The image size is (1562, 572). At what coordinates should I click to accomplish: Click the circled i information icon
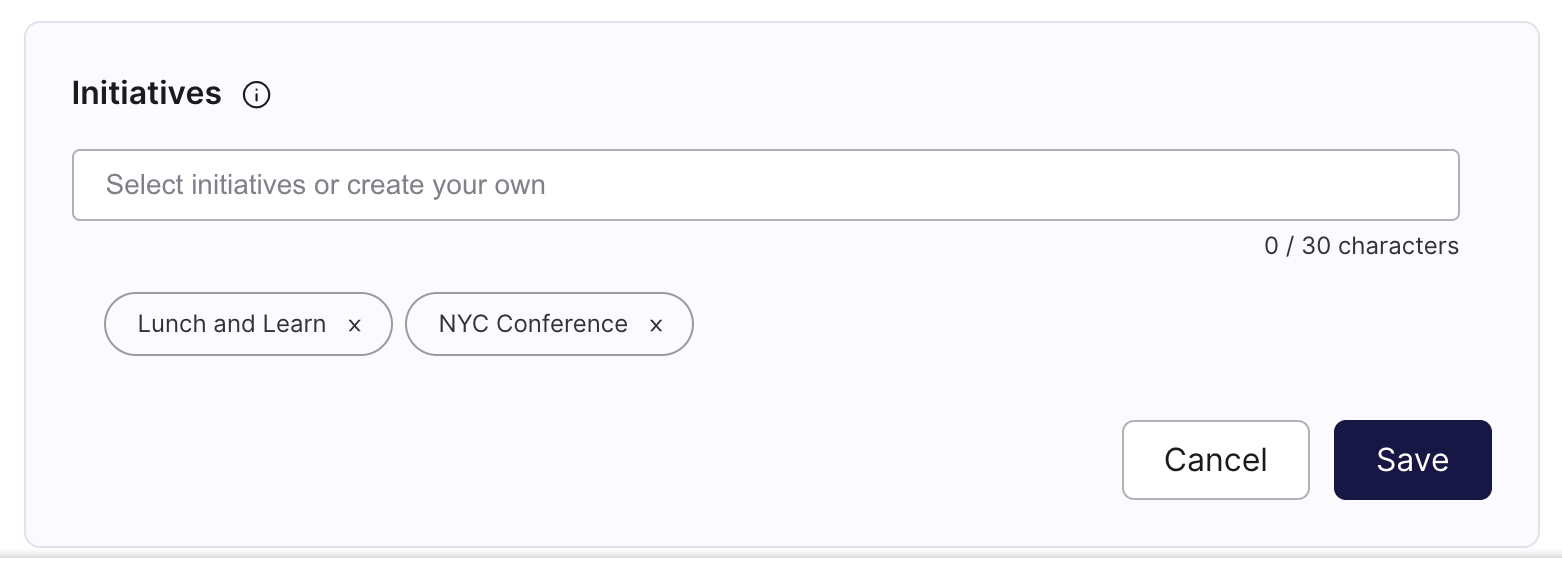[257, 95]
